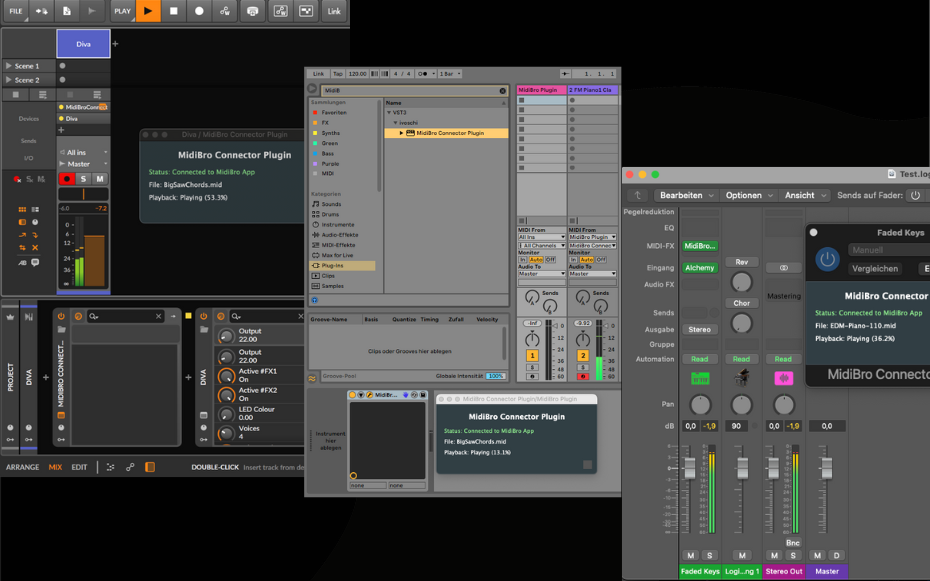Image resolution: width=930 pixels, height=581 pixels.
Task: Collapse the VST3 folder in Ableton browser
Action: coord(389,113)
